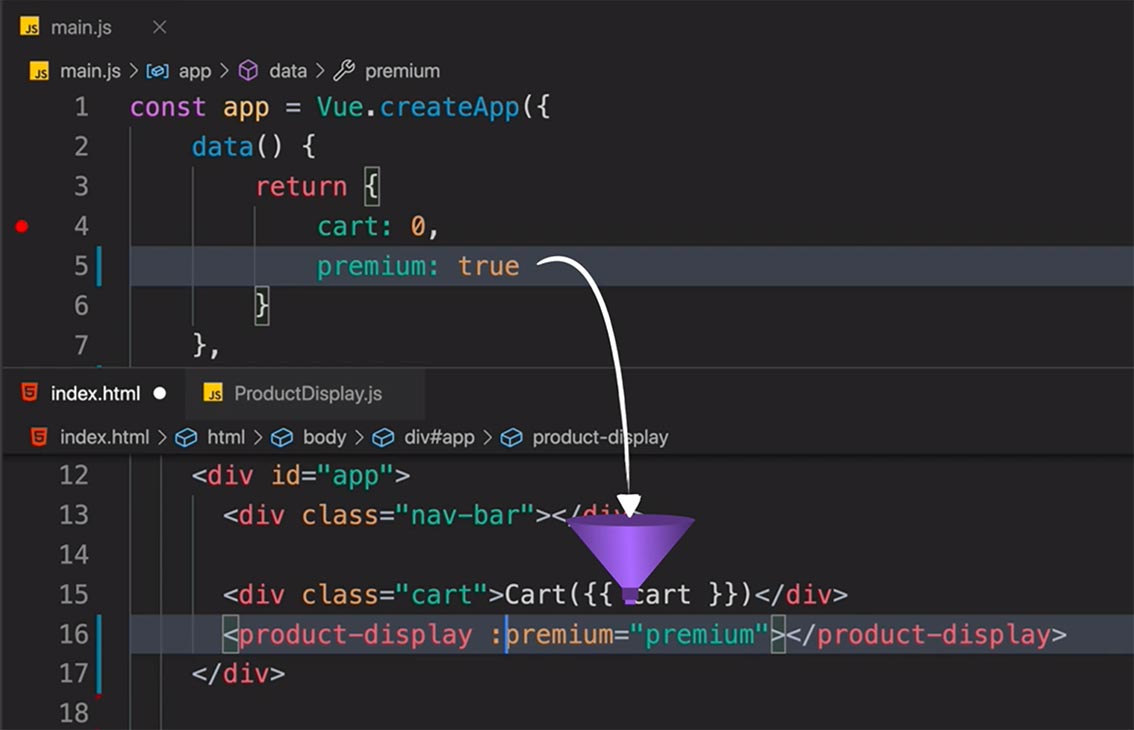
Task: Select product-display in the lower breadcrumb
Action: point(600,437)
